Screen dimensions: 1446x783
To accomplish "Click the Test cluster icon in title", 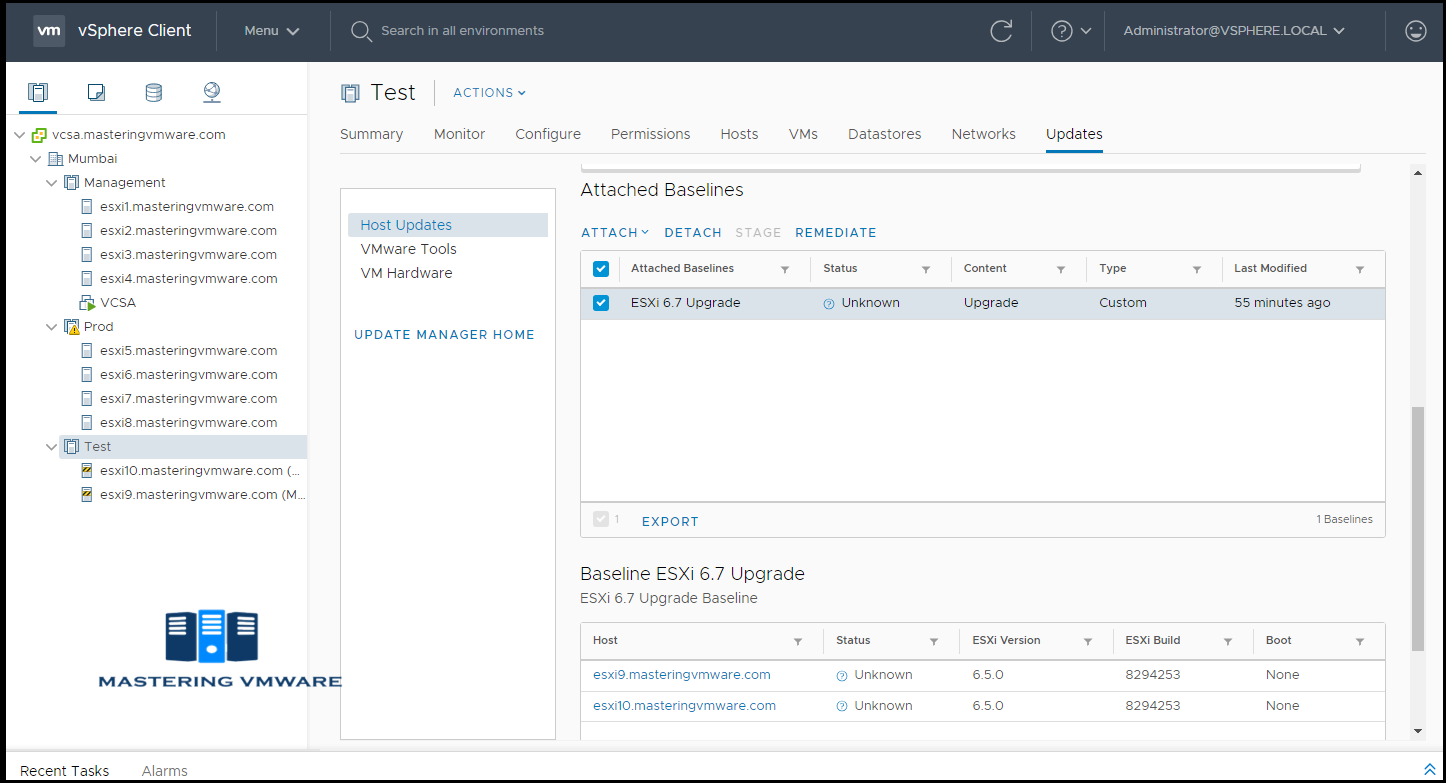I will point(350,93).
